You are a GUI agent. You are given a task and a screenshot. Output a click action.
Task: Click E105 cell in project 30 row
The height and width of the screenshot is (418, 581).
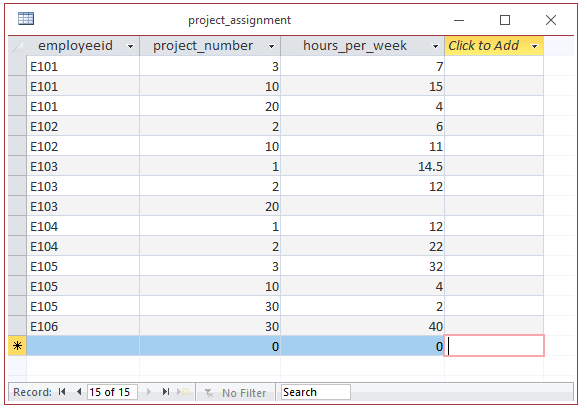83,306
